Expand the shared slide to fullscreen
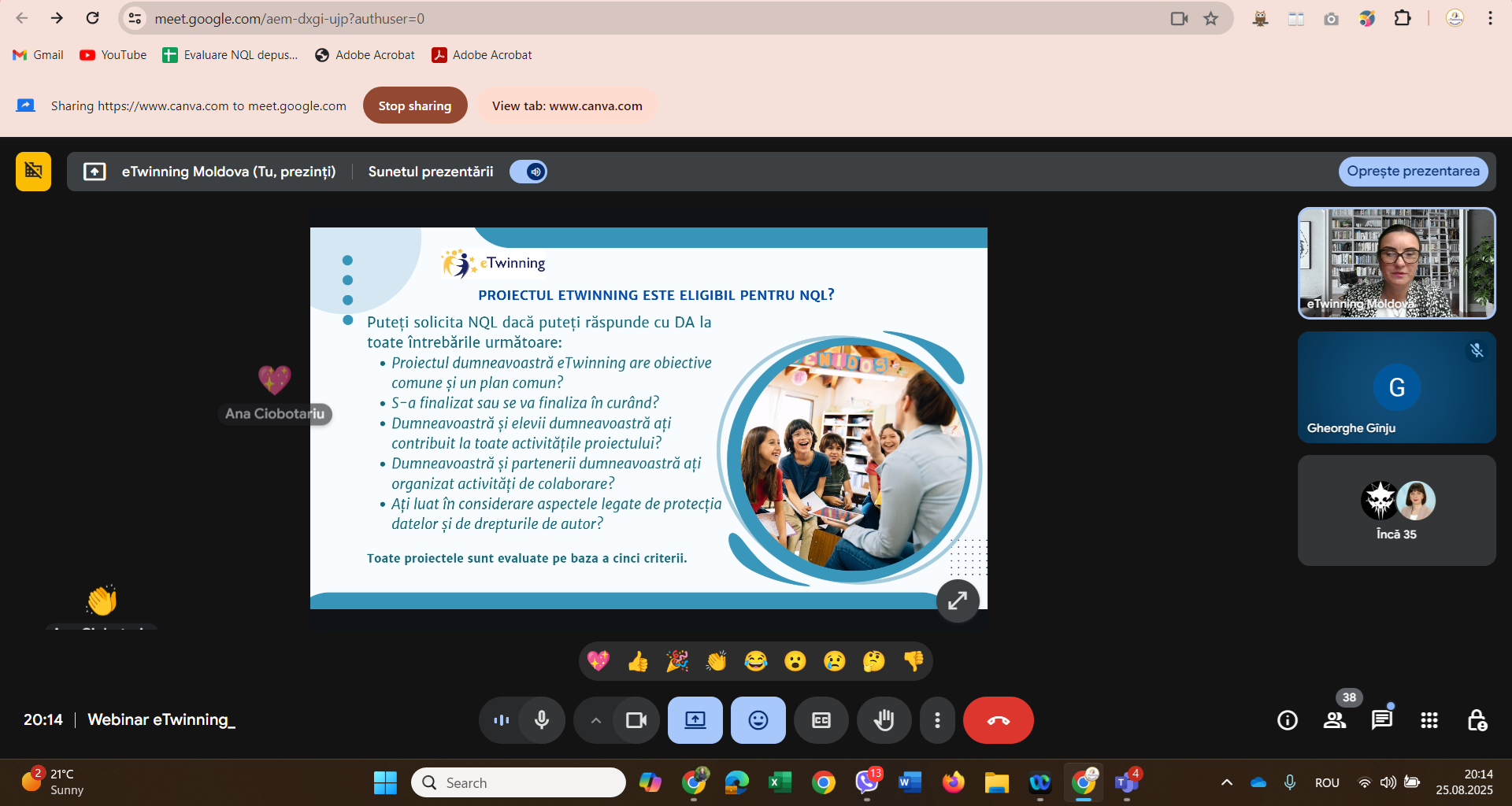1512x806 pixels. pyautogui.click(x=958, y=601)
